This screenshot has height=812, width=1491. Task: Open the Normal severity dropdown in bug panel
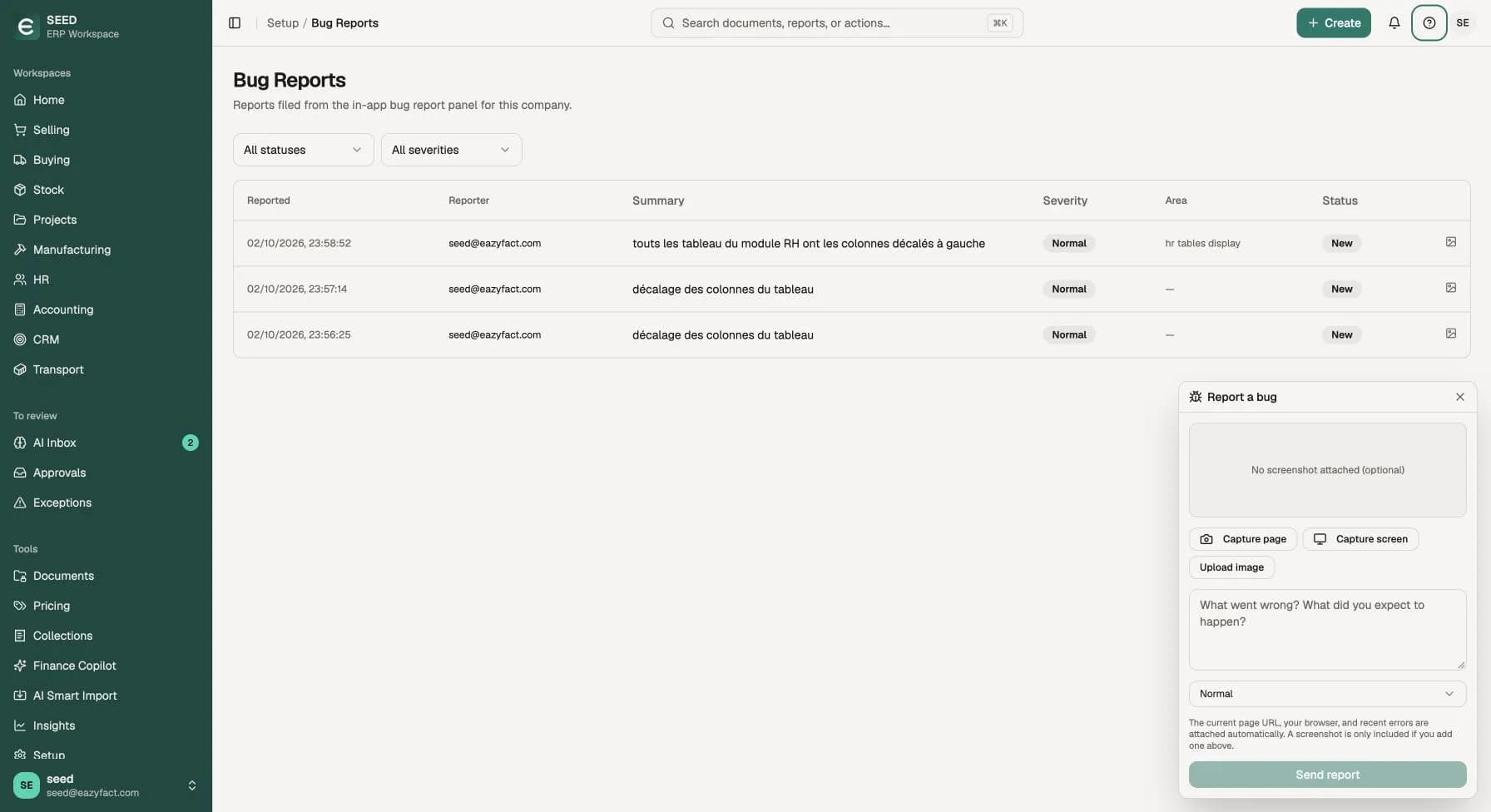[1327, 694]
